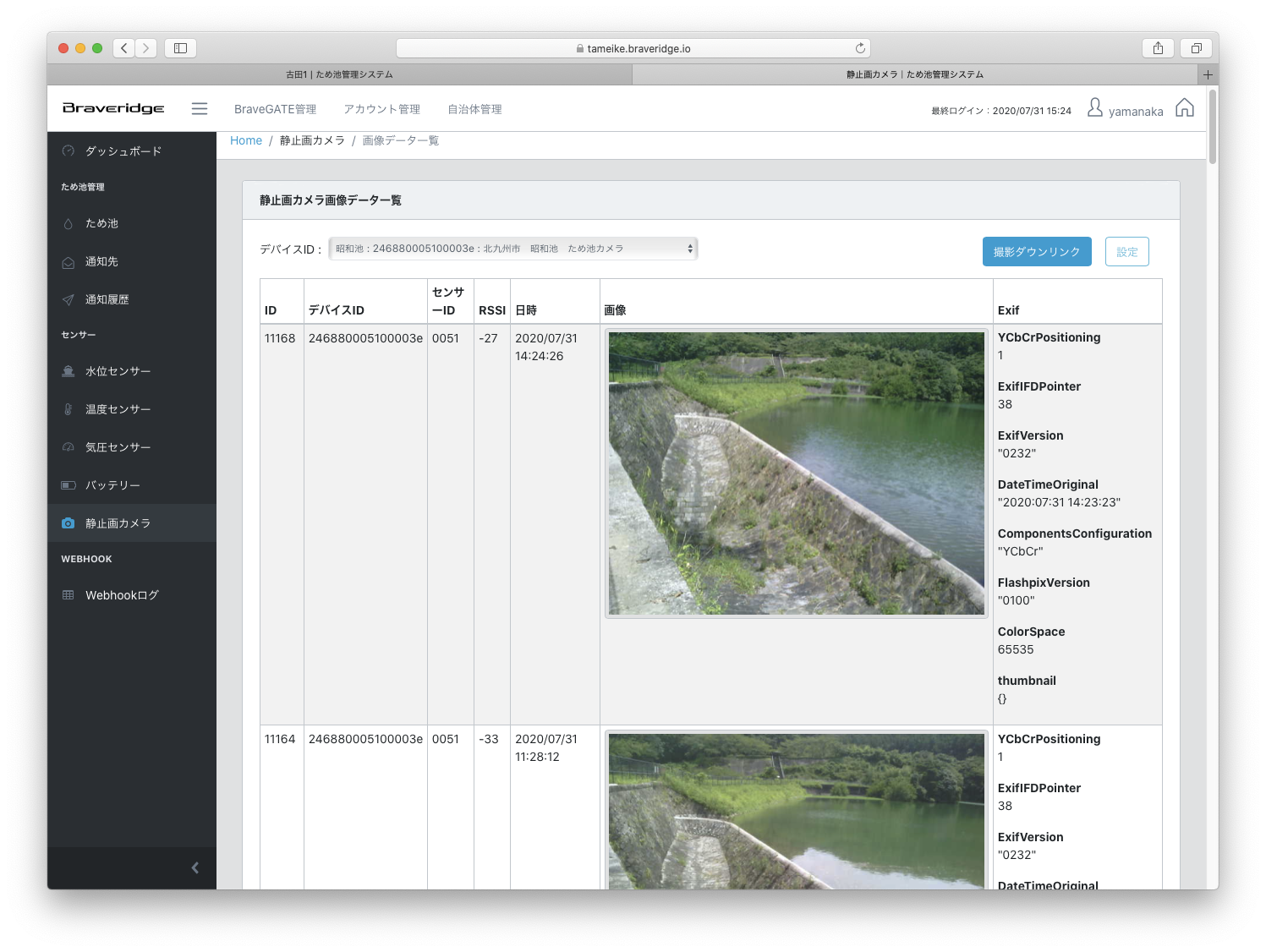1266x952 pixels.
Task: Go forward with Safari forward arrow
Action: pos(146,48)
